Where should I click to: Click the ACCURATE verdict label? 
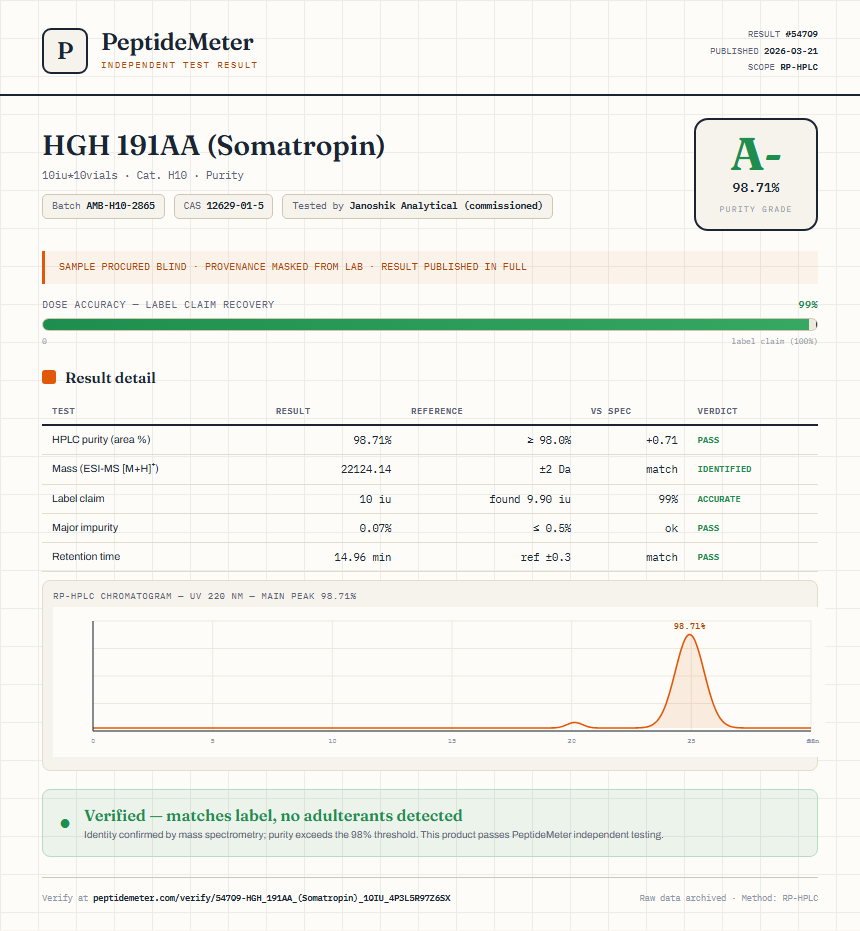click(x=719, y=499)
